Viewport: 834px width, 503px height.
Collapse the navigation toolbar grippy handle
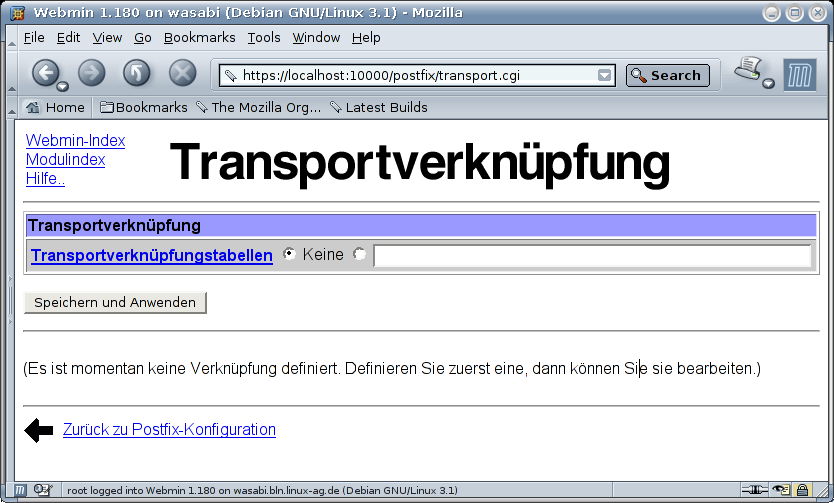pyautogui.click(x=11, y=73)
